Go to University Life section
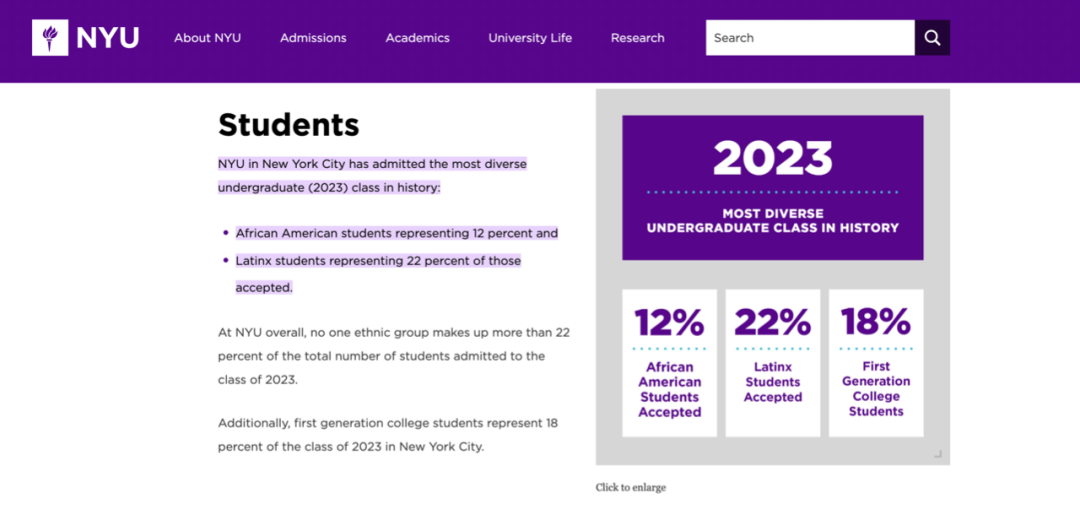 click(x=530, y=38)
